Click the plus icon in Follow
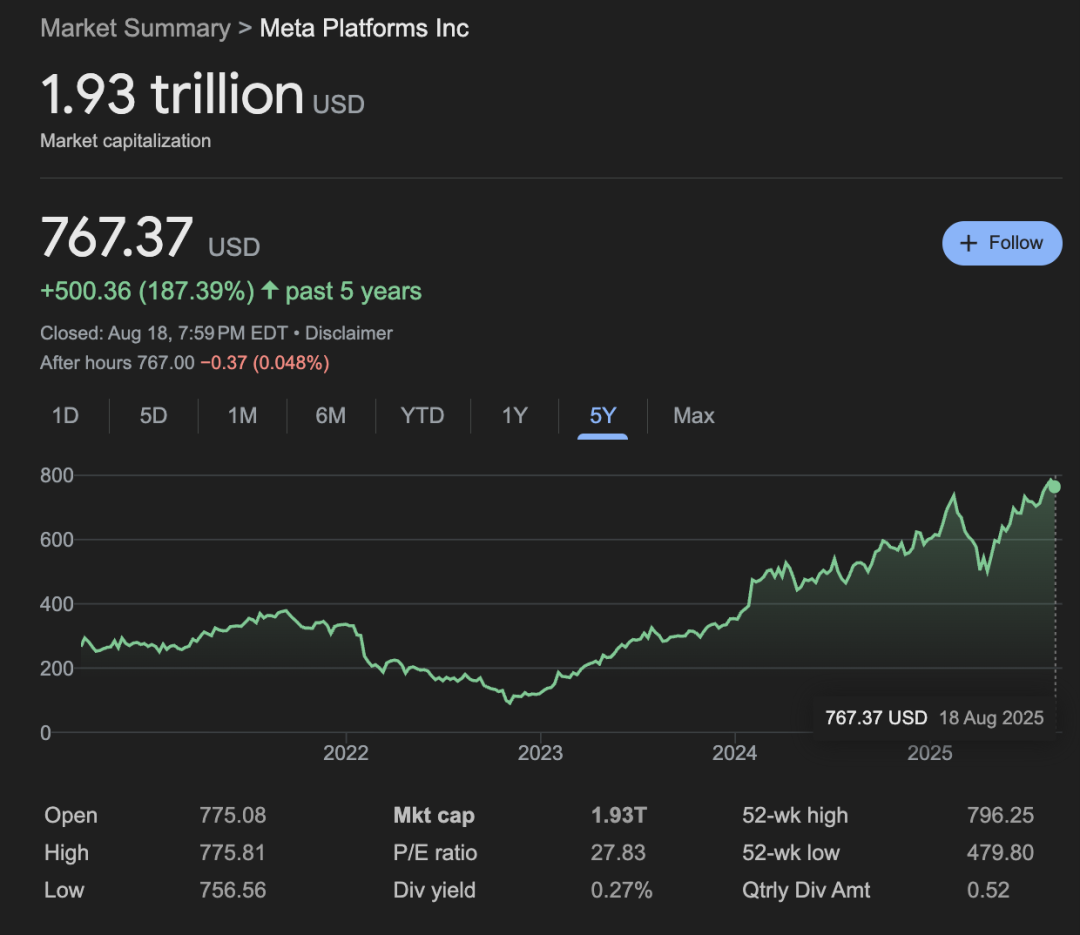The height and width of the screenshot is (935, 1080). pos(968,243)
